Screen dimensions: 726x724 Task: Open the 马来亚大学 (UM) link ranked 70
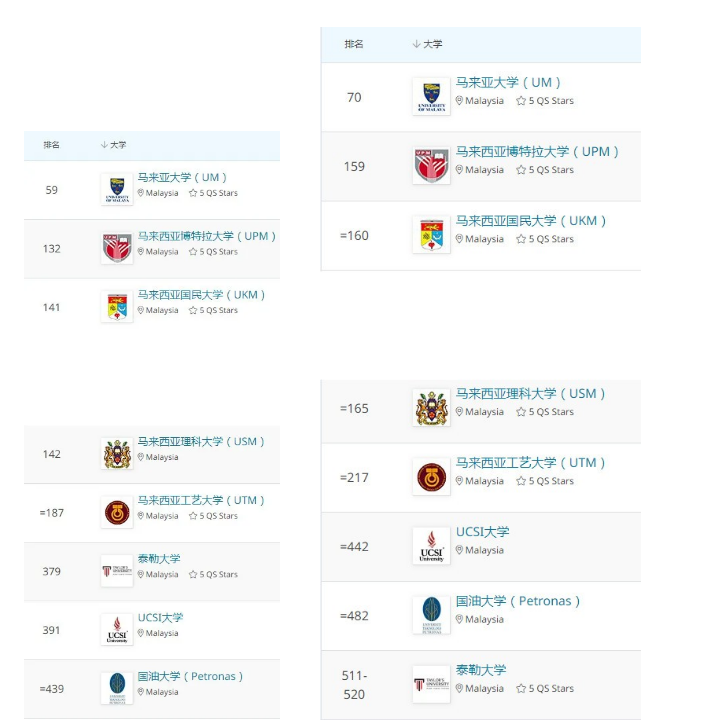(508, 83)
